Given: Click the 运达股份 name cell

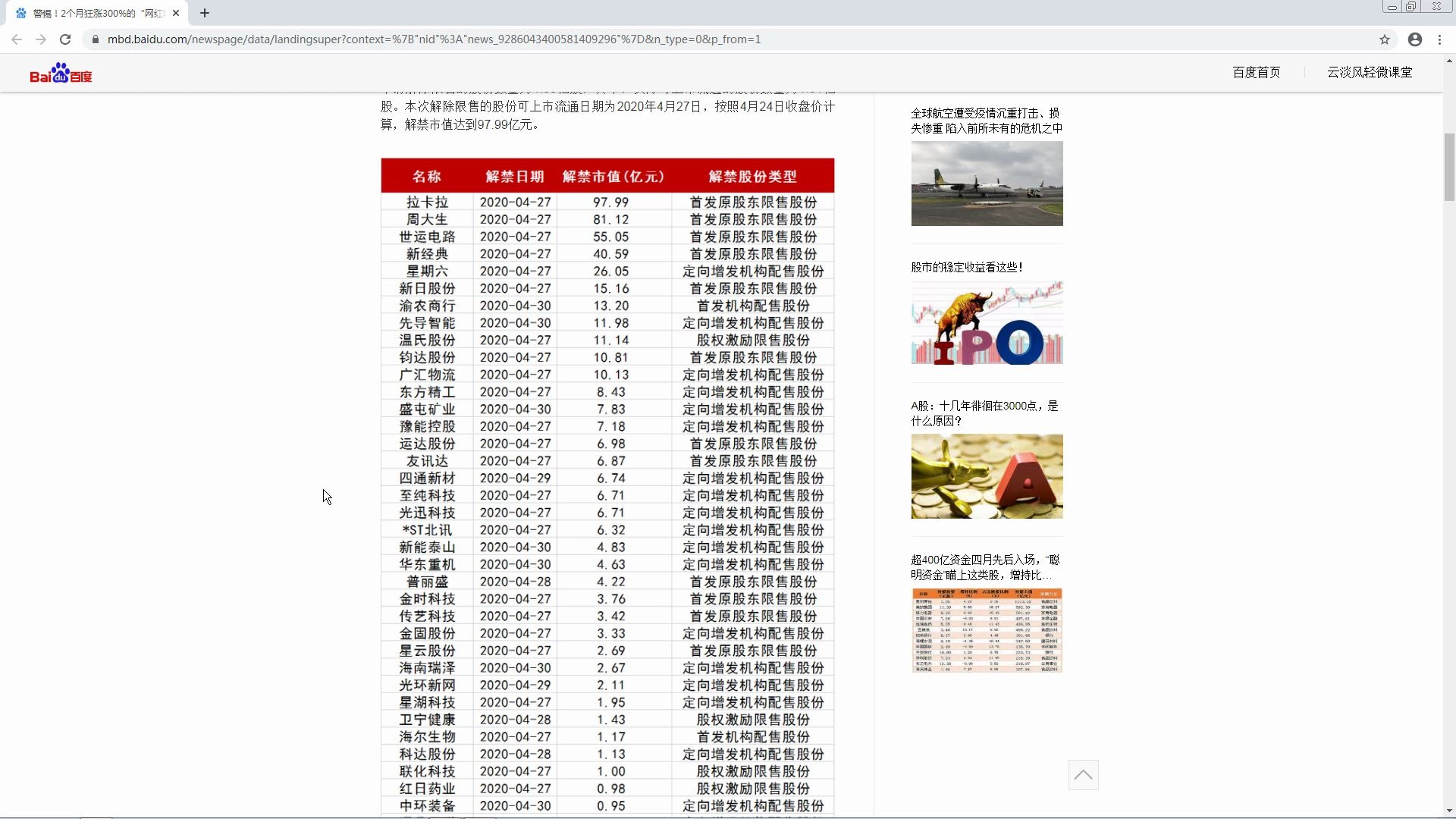Looking at the screenshot, I should (x=427, y=444).
